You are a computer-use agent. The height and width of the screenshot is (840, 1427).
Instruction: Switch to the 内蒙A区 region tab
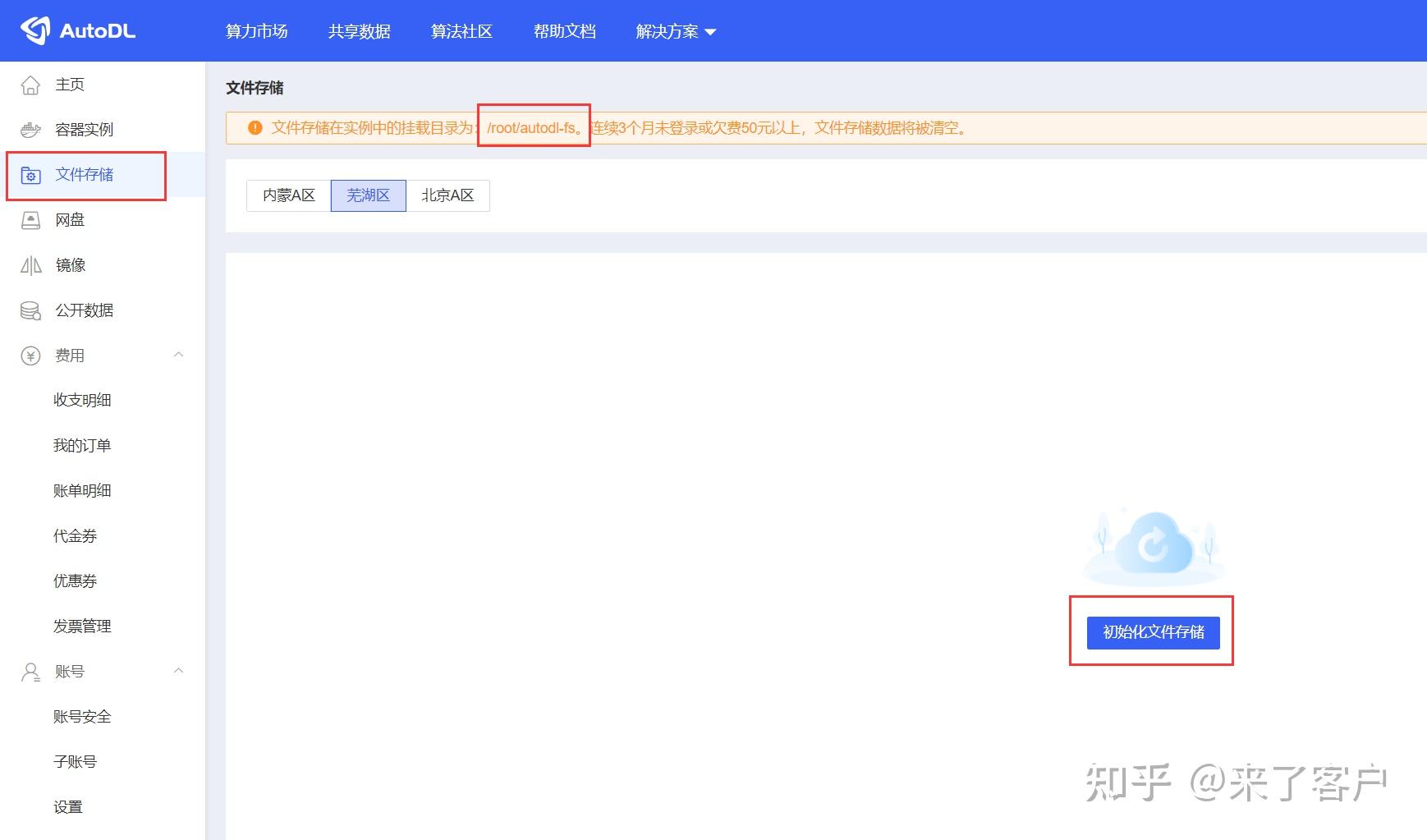(287, 195)
